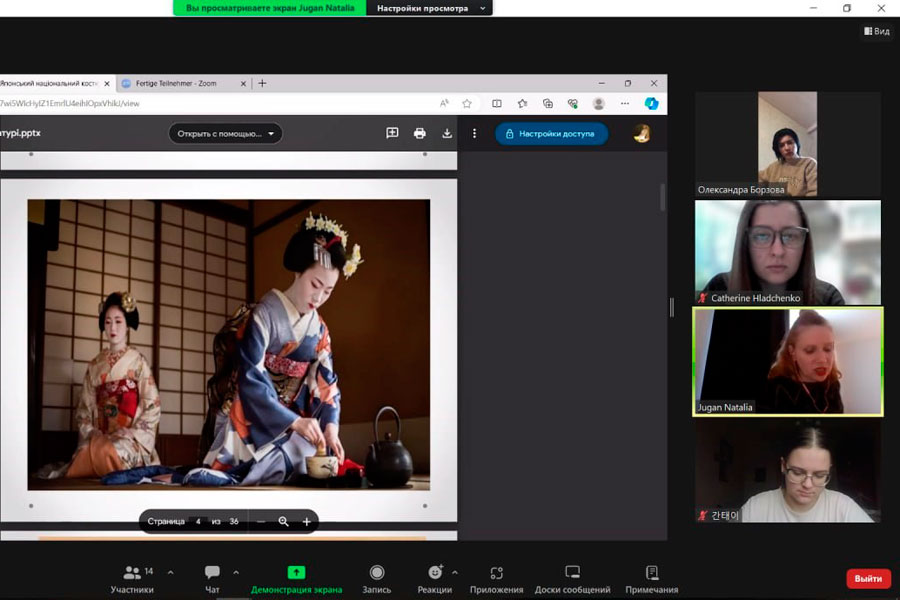Viewport: 900px width, 600px height.
Task: Click the green Share Screen icon
Action: tap(296, 573)
